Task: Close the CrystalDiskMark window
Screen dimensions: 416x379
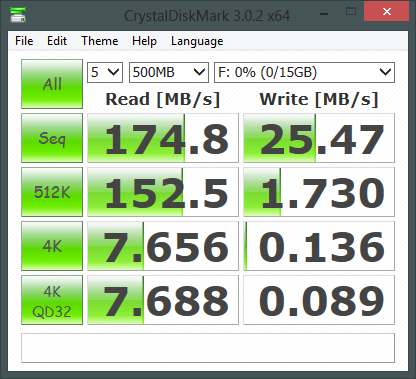Action: [387, 12]
